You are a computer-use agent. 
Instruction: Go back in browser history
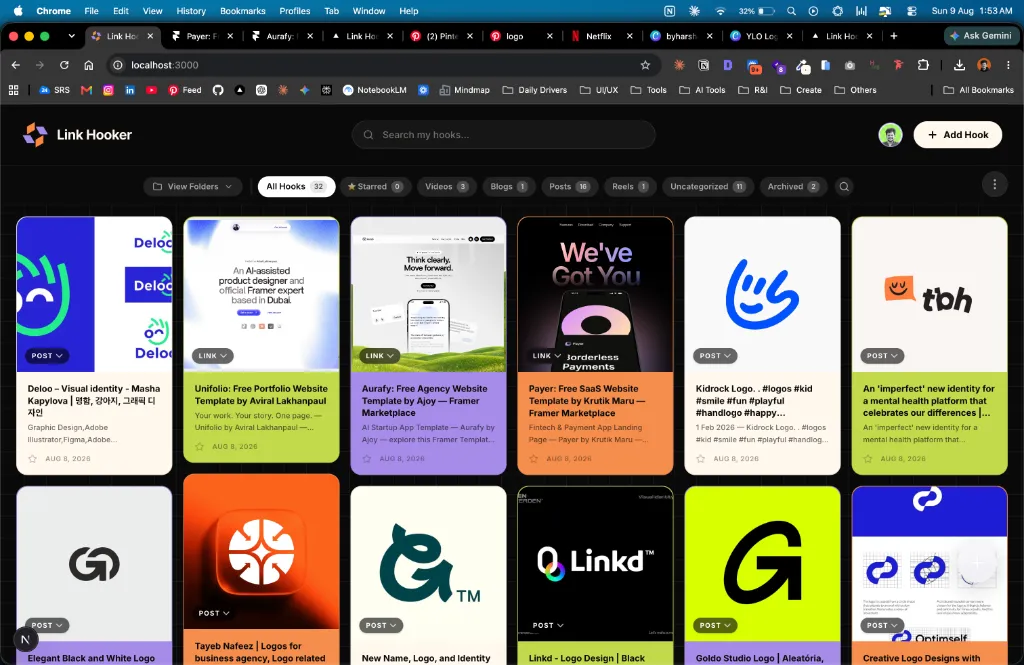(16, 65)
